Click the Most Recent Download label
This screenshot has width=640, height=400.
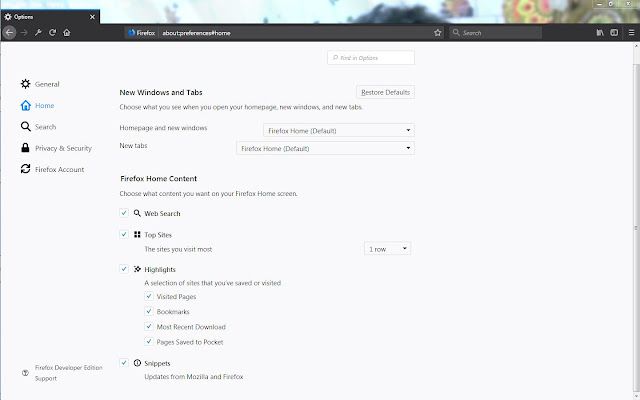[x=191, y=327]
